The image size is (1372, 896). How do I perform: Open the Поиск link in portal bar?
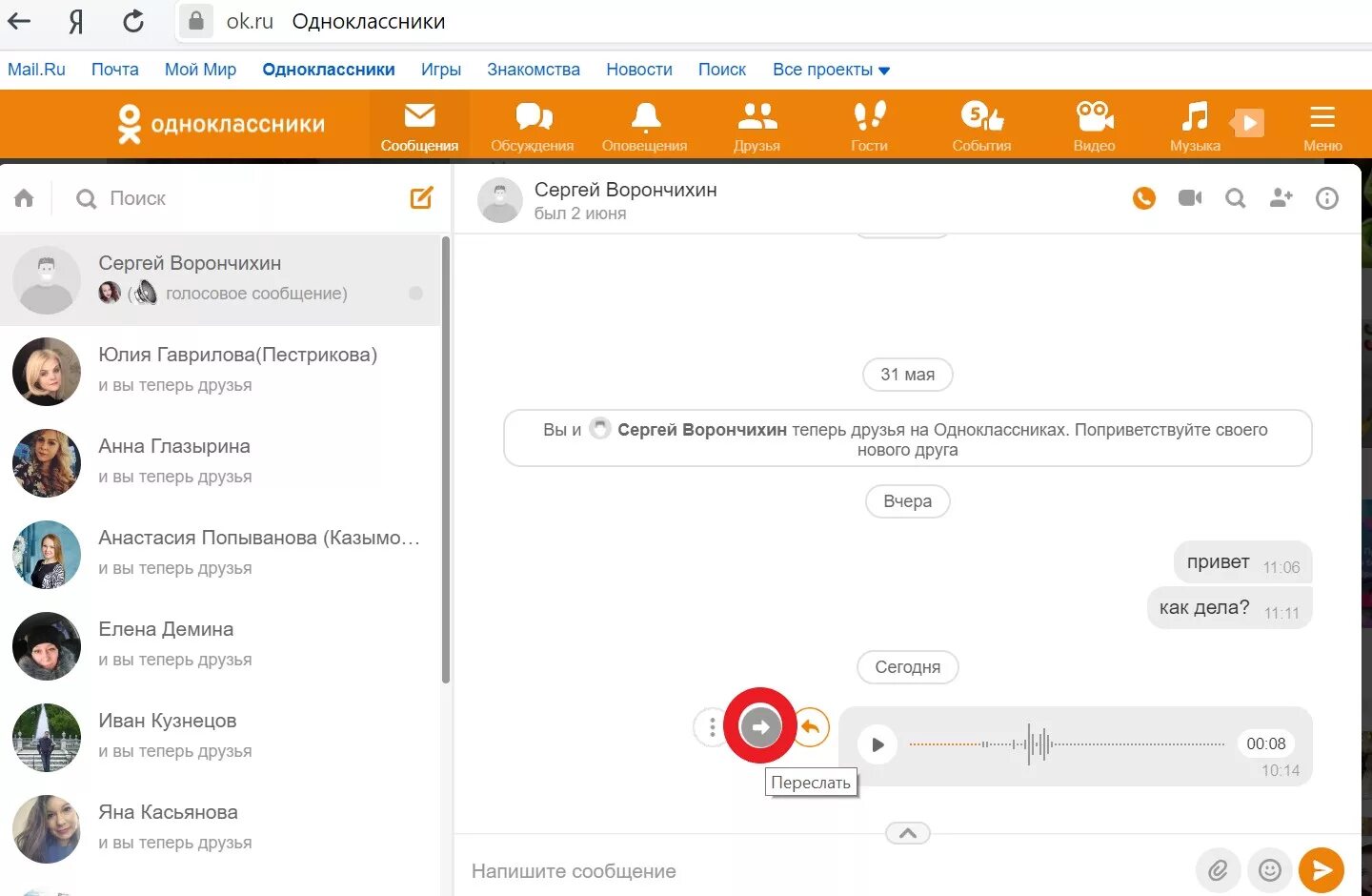point(722,70)
